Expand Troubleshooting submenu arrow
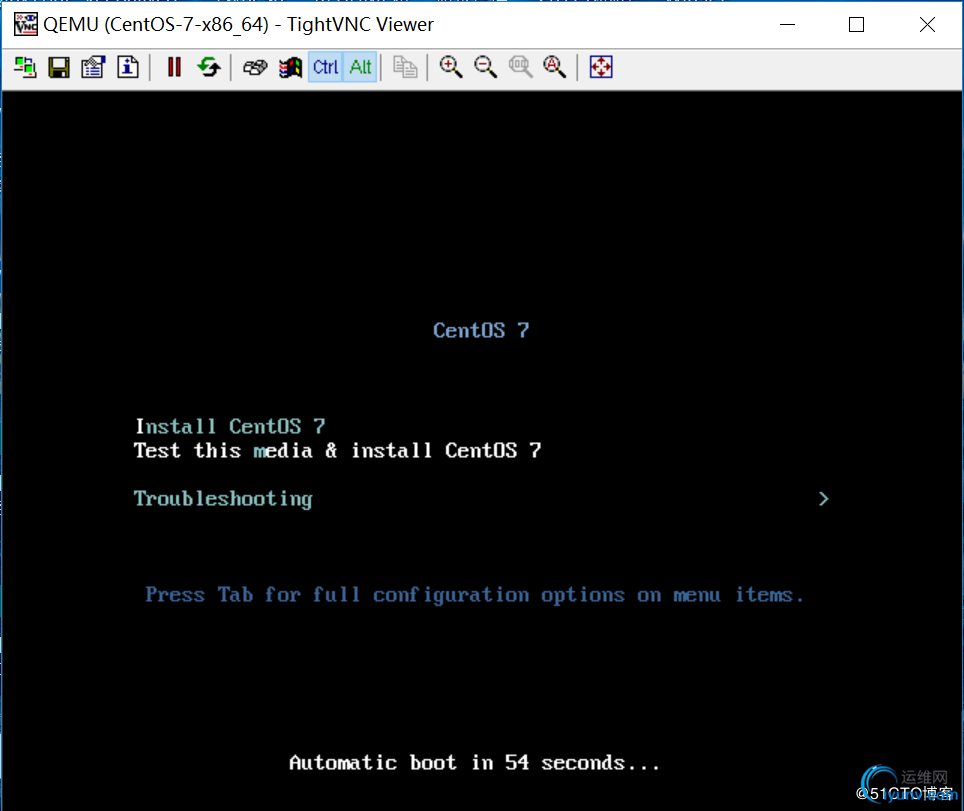The height and width of the screenshot is (811, 964). [824, 499]
